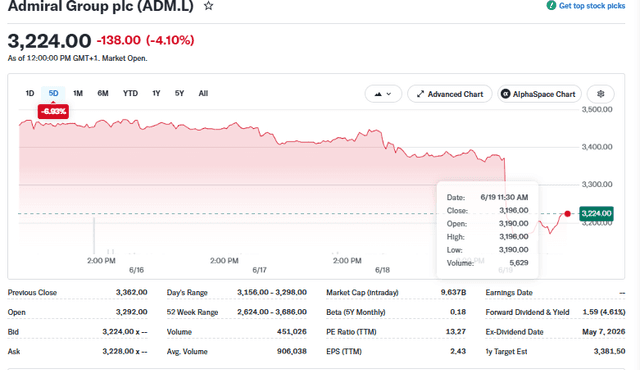640x370 pixels.
Task: Click the Open value 3,292.00
Action: (131, 312)
